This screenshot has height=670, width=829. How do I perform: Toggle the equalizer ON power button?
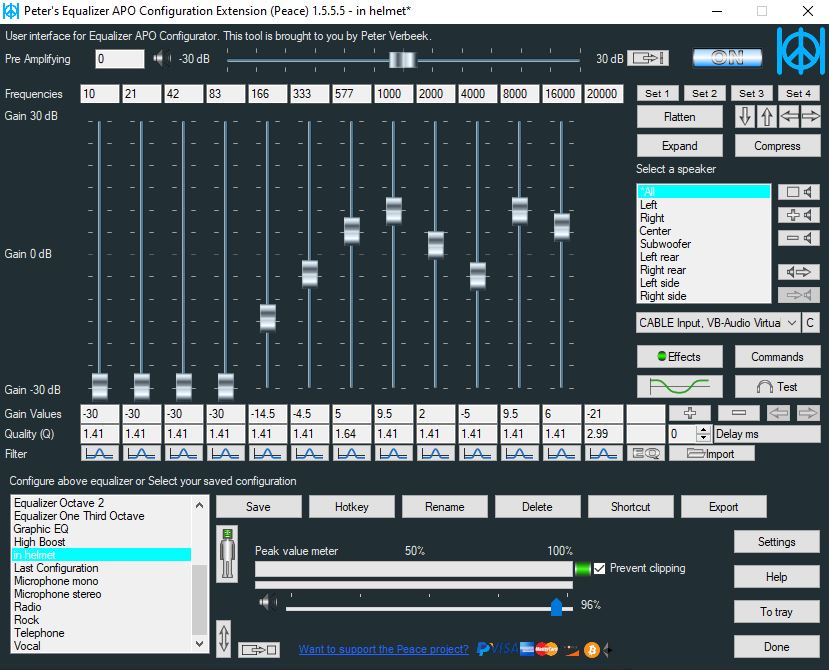click(727, 58)
